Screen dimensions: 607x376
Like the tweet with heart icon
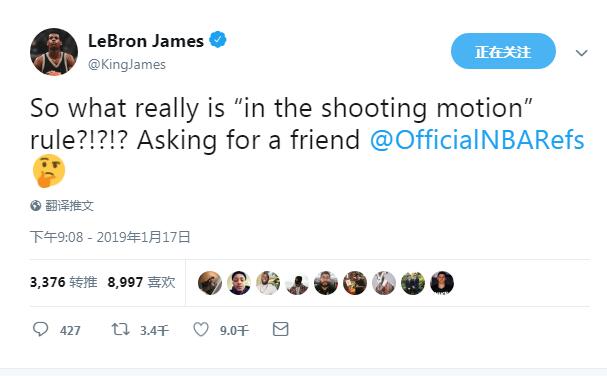201,330
